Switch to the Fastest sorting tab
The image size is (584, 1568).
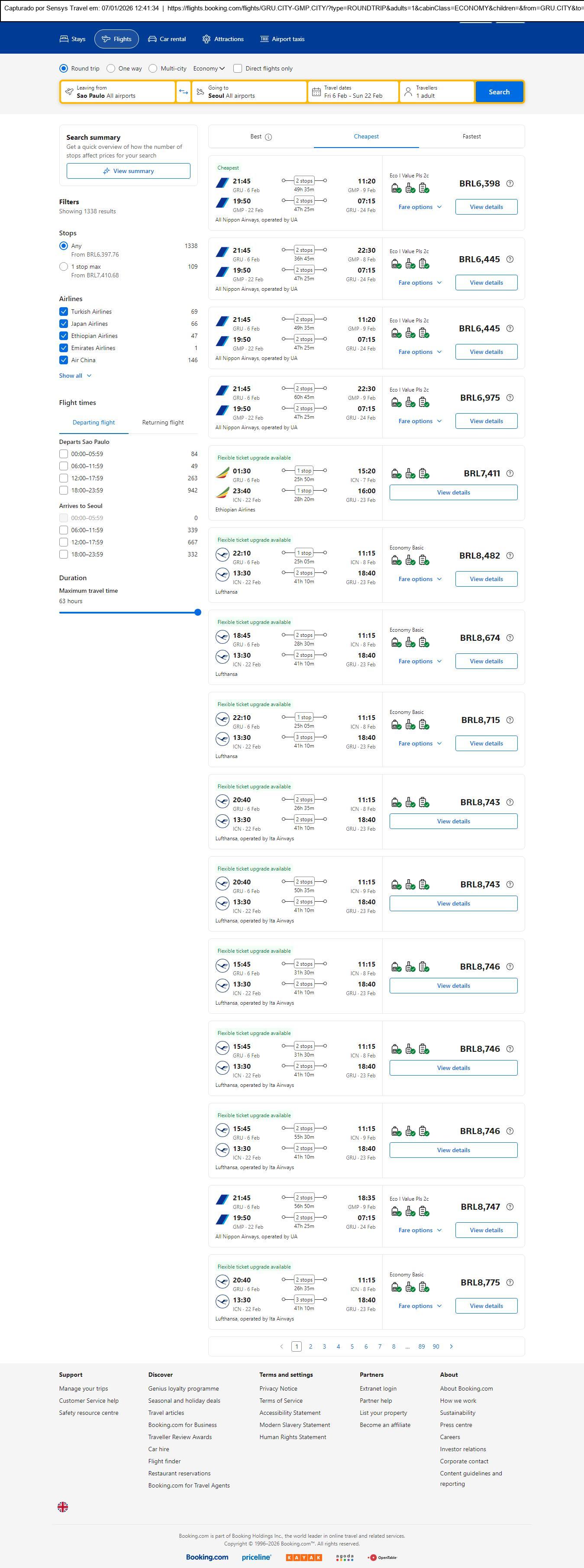[471, 137]
